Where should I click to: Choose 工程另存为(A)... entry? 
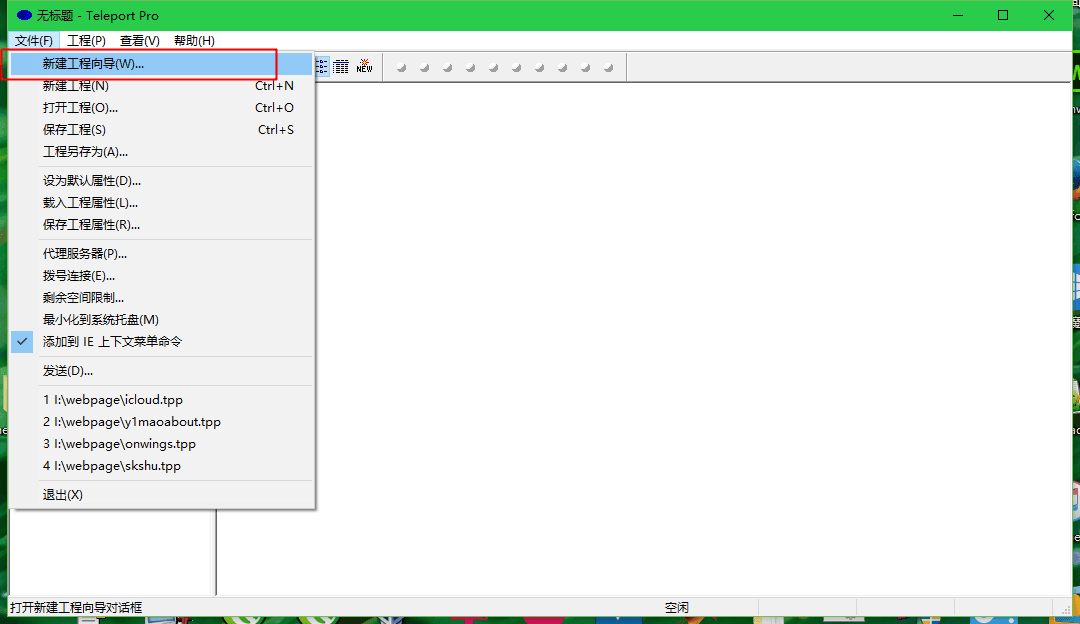coord(163,152)
